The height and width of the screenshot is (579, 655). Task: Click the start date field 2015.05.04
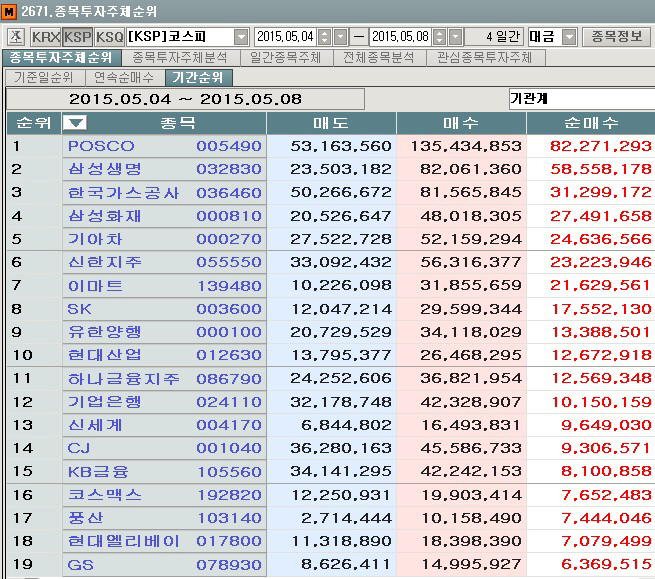tap(285, 37)
